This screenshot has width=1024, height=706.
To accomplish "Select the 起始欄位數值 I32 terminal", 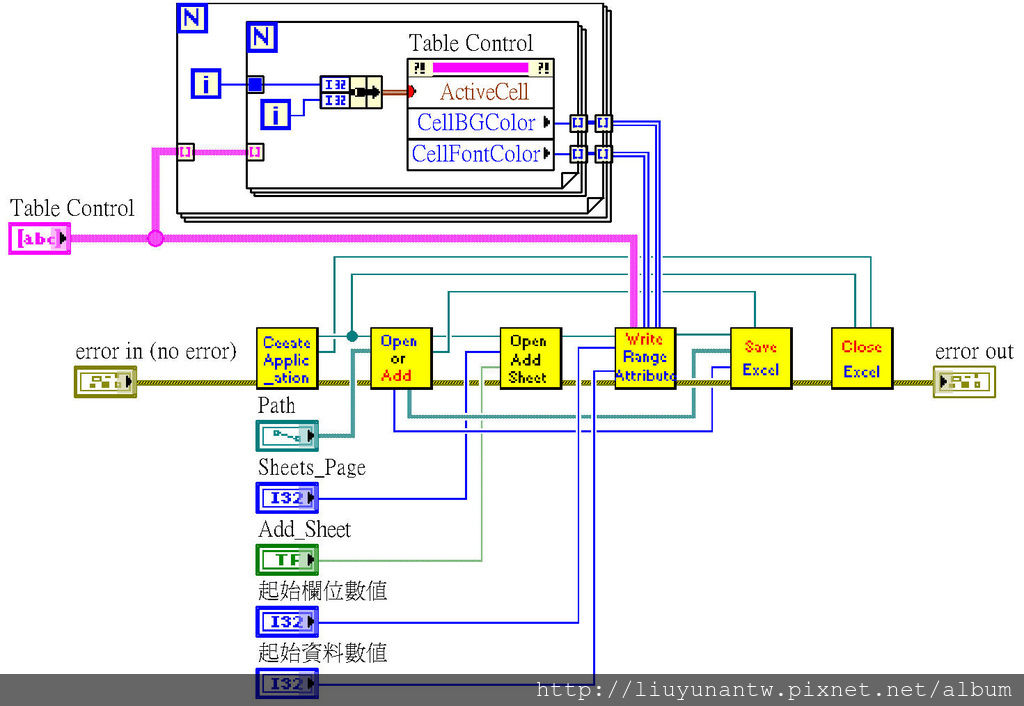I will click(x=287, y=622).
